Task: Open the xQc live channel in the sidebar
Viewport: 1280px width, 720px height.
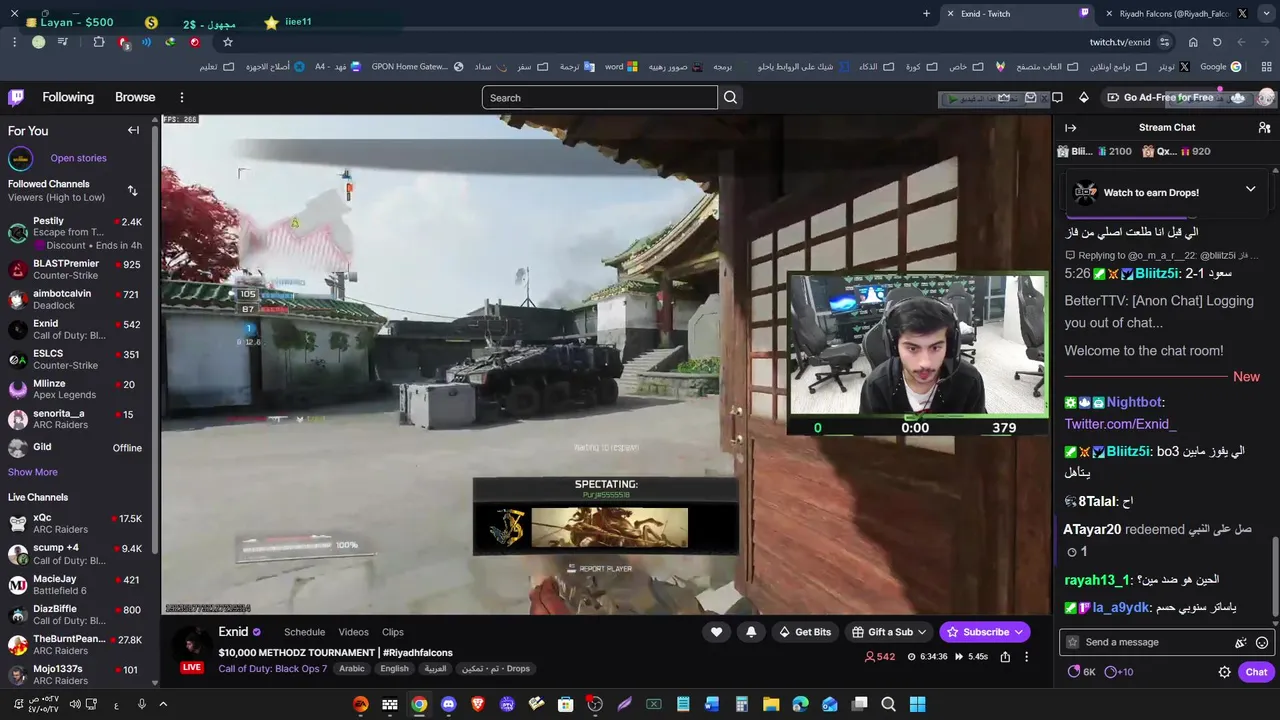Action: [76, 524]
